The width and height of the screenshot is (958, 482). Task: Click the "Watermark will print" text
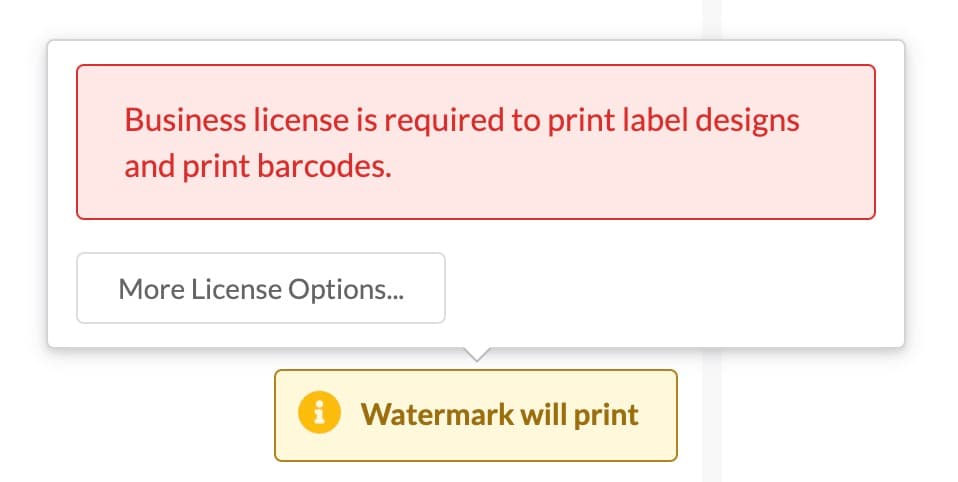(x=499, y=415)
